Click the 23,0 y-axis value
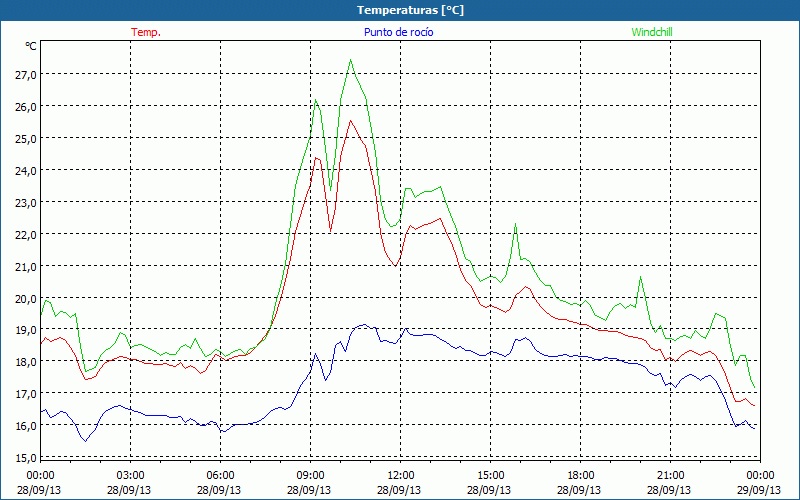This screenshot has width=800, height=500. [25, 203]
